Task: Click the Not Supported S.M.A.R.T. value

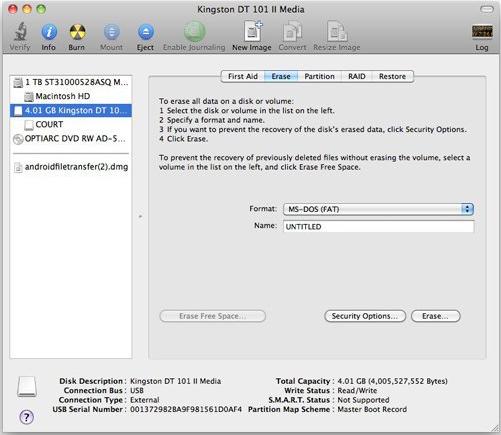Action: coord(363,400)
